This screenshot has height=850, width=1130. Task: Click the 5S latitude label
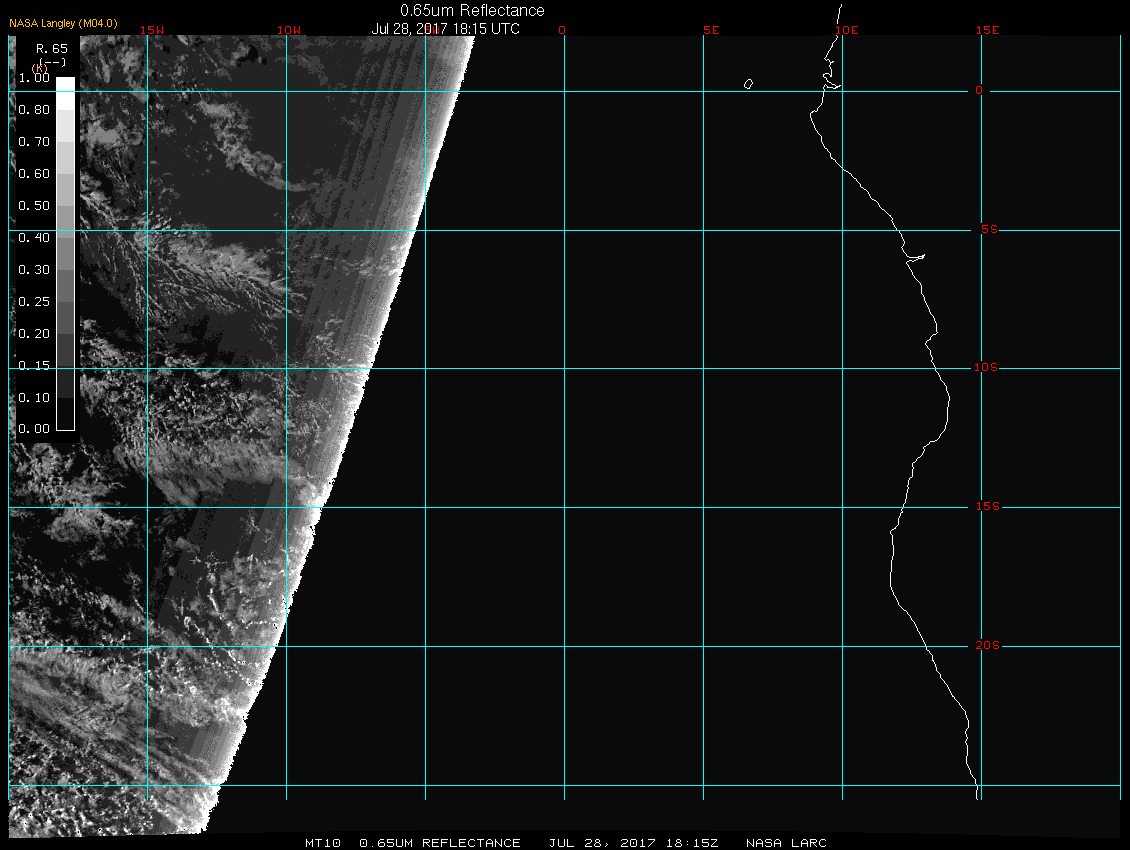coord(989,229)
